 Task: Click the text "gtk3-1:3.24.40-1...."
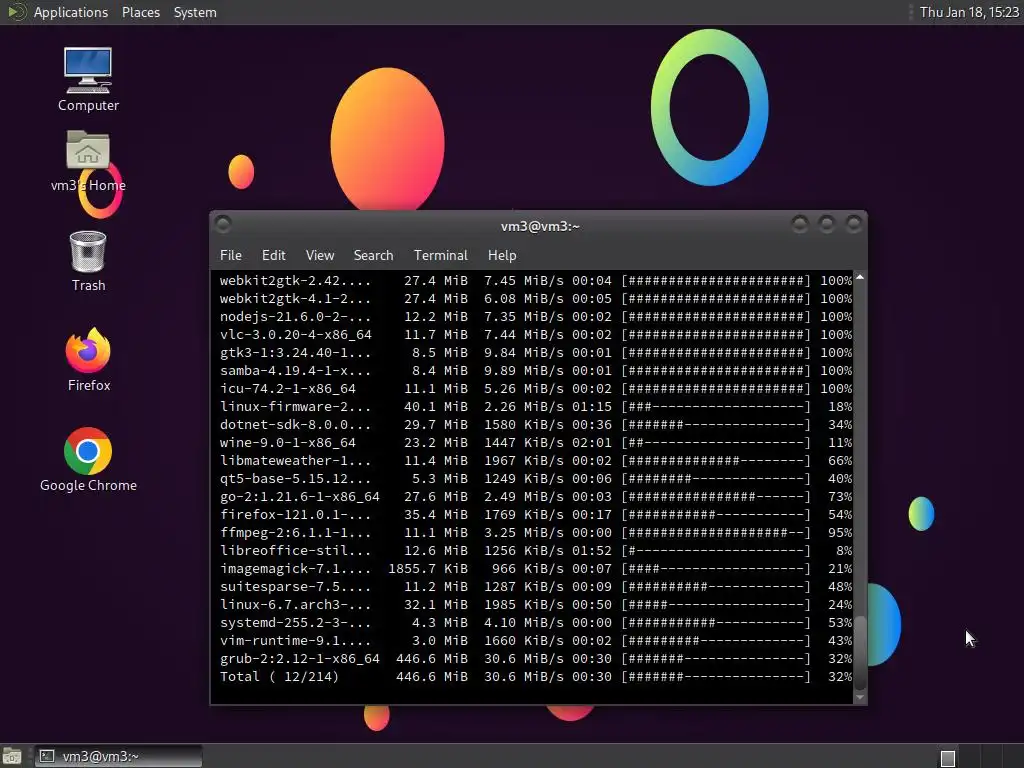click(295, 353)
